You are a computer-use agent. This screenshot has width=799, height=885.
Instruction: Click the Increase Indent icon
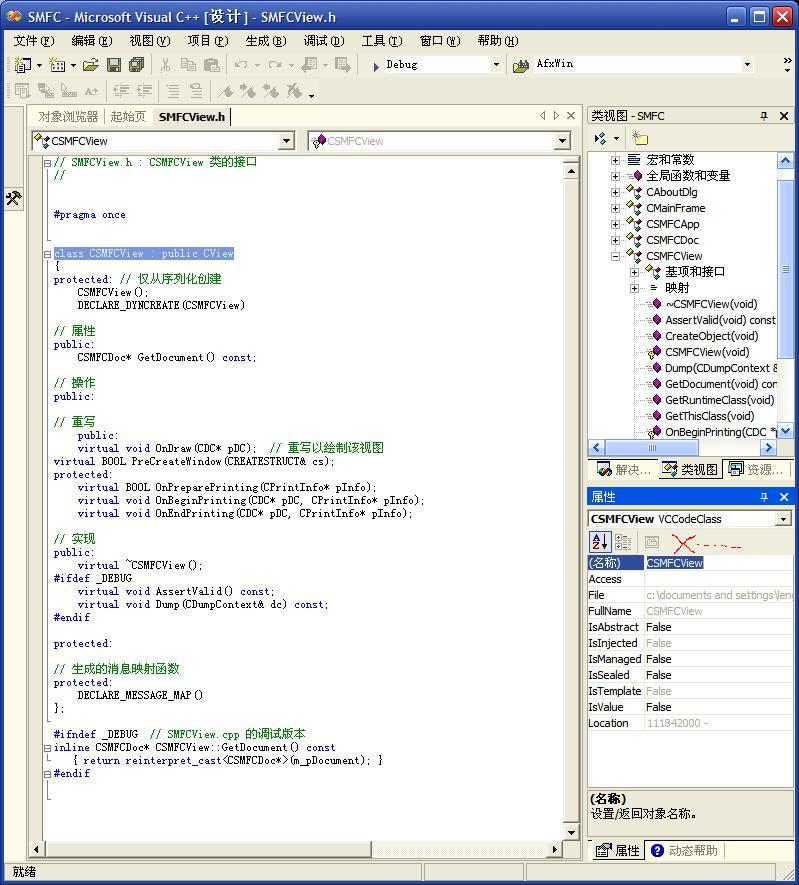pyautogui.click(x=144, y=91)
